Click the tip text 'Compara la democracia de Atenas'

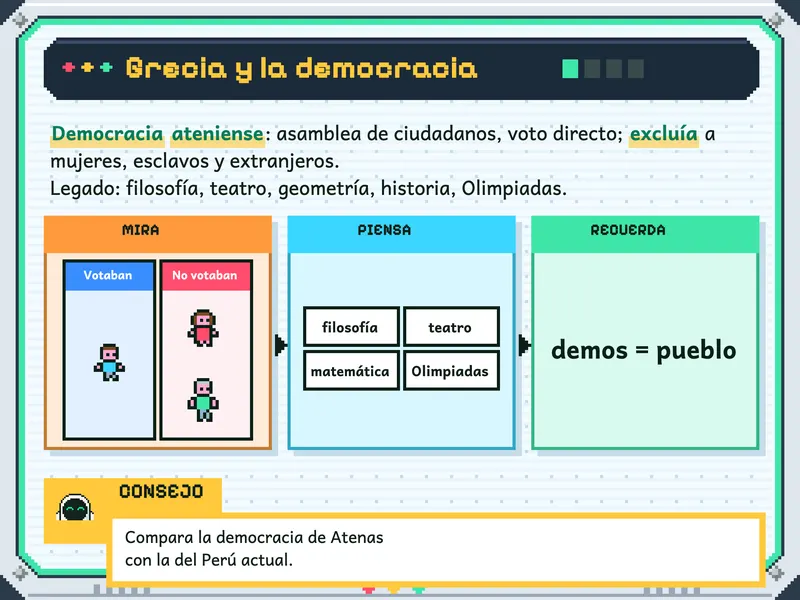click(254, 537)
